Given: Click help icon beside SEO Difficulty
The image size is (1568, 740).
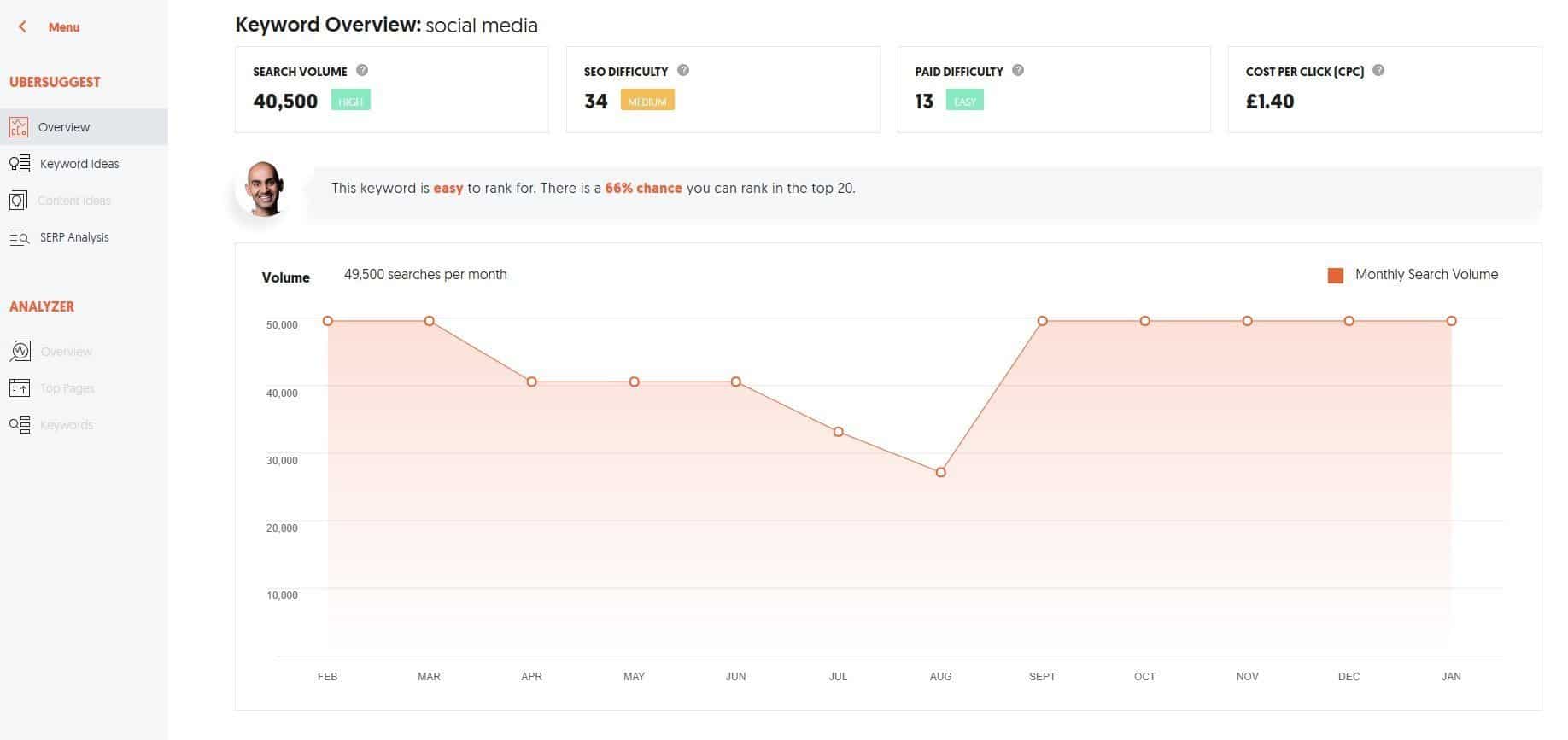Looking at the screenshot, I should coord(683,71).
